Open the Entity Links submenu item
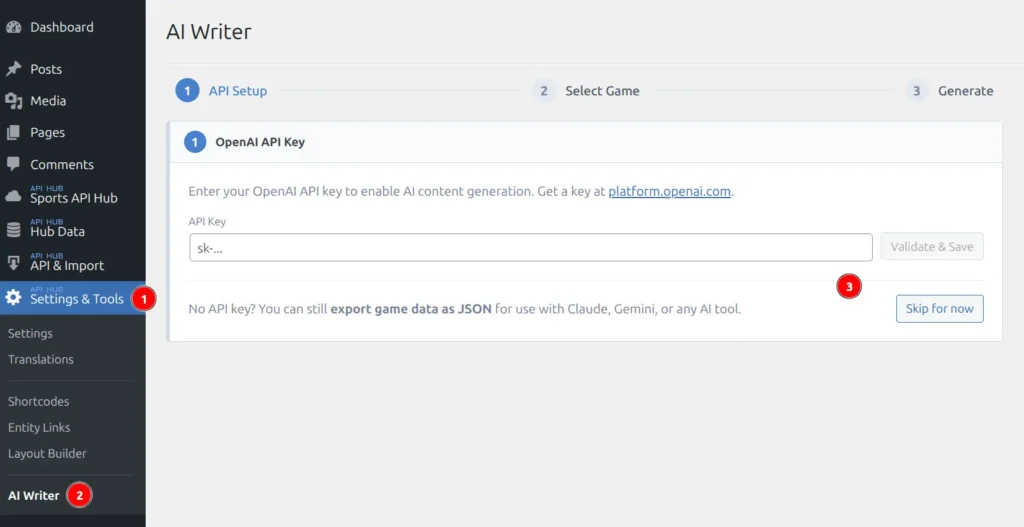This screenshot has width=1024, height=527. (x=39, y=428)
